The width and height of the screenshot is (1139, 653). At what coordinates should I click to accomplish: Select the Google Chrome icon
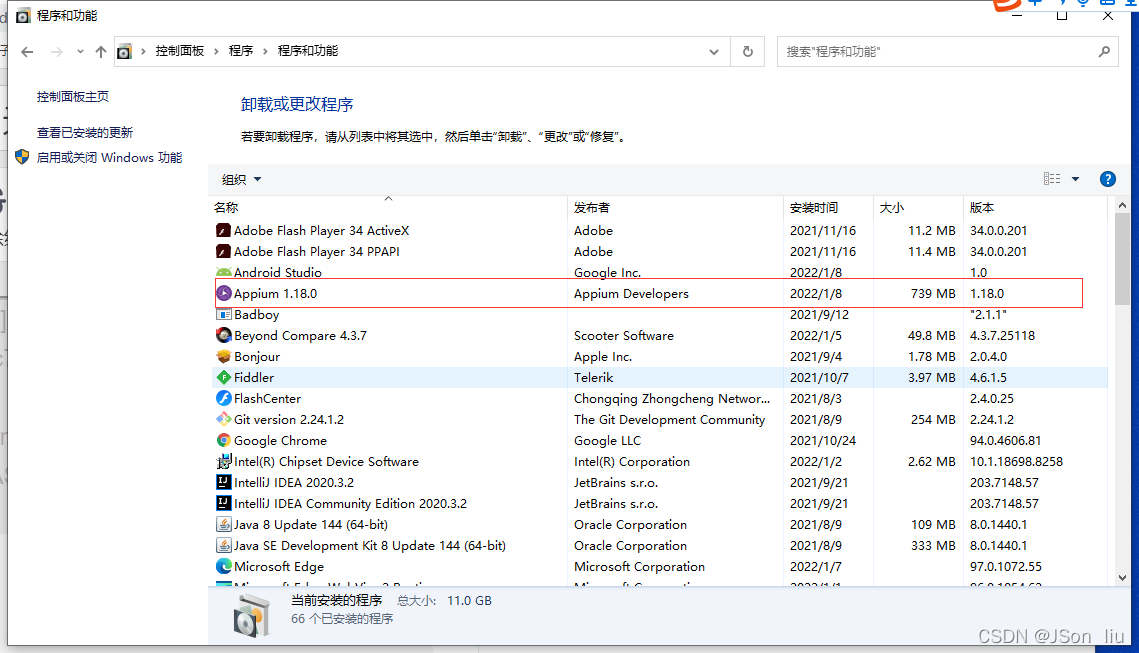pyautogui.click(x=224, y=440)
